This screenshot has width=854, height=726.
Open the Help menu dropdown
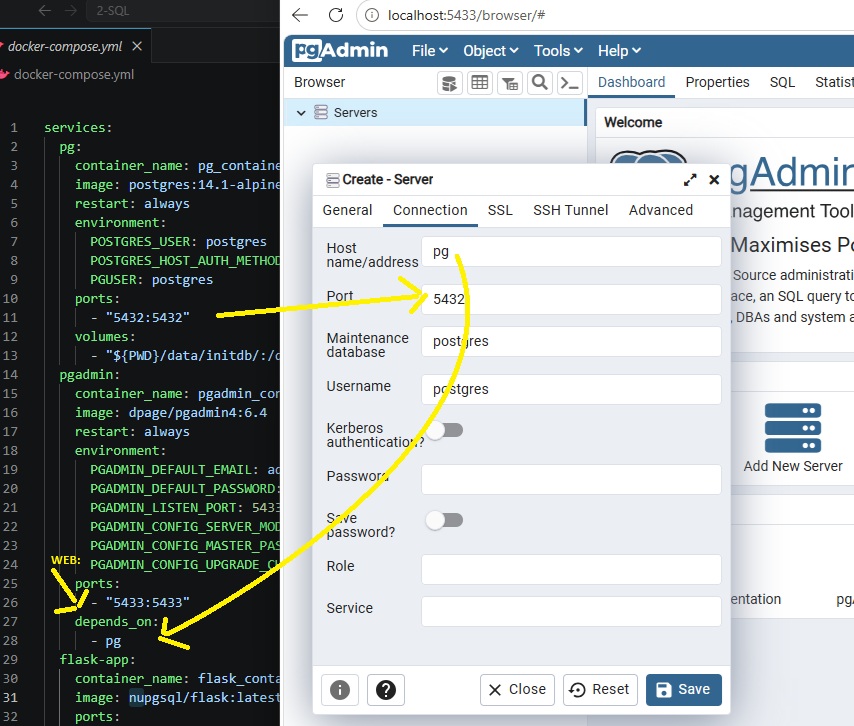pos(619,51)
